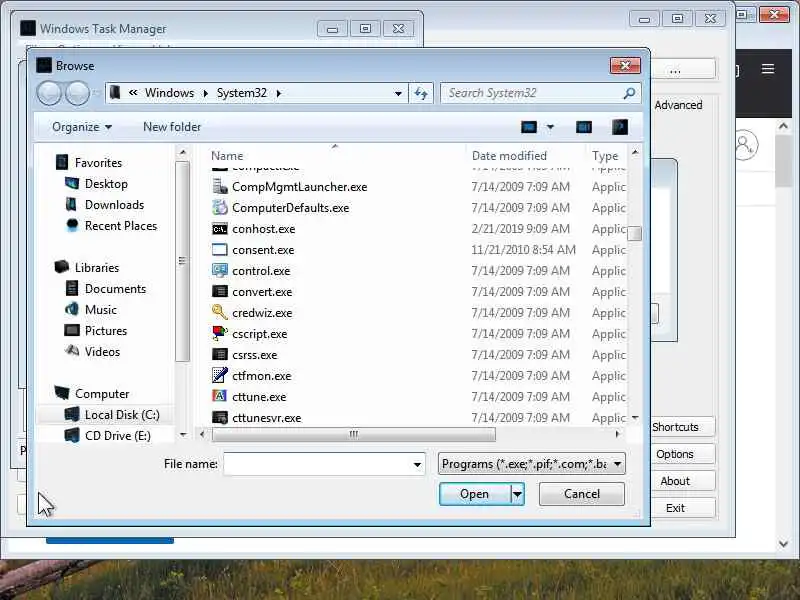Image resolution: width=800 pixels, height=600 pixels.
Task: Click the csrss.exe file icon
Action: coord(219,354)
